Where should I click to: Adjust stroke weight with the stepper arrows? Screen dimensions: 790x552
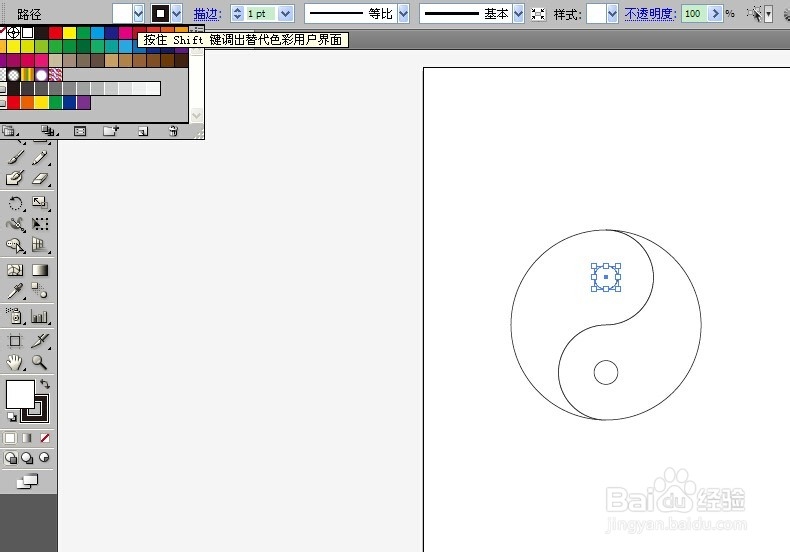coord(237,14)
